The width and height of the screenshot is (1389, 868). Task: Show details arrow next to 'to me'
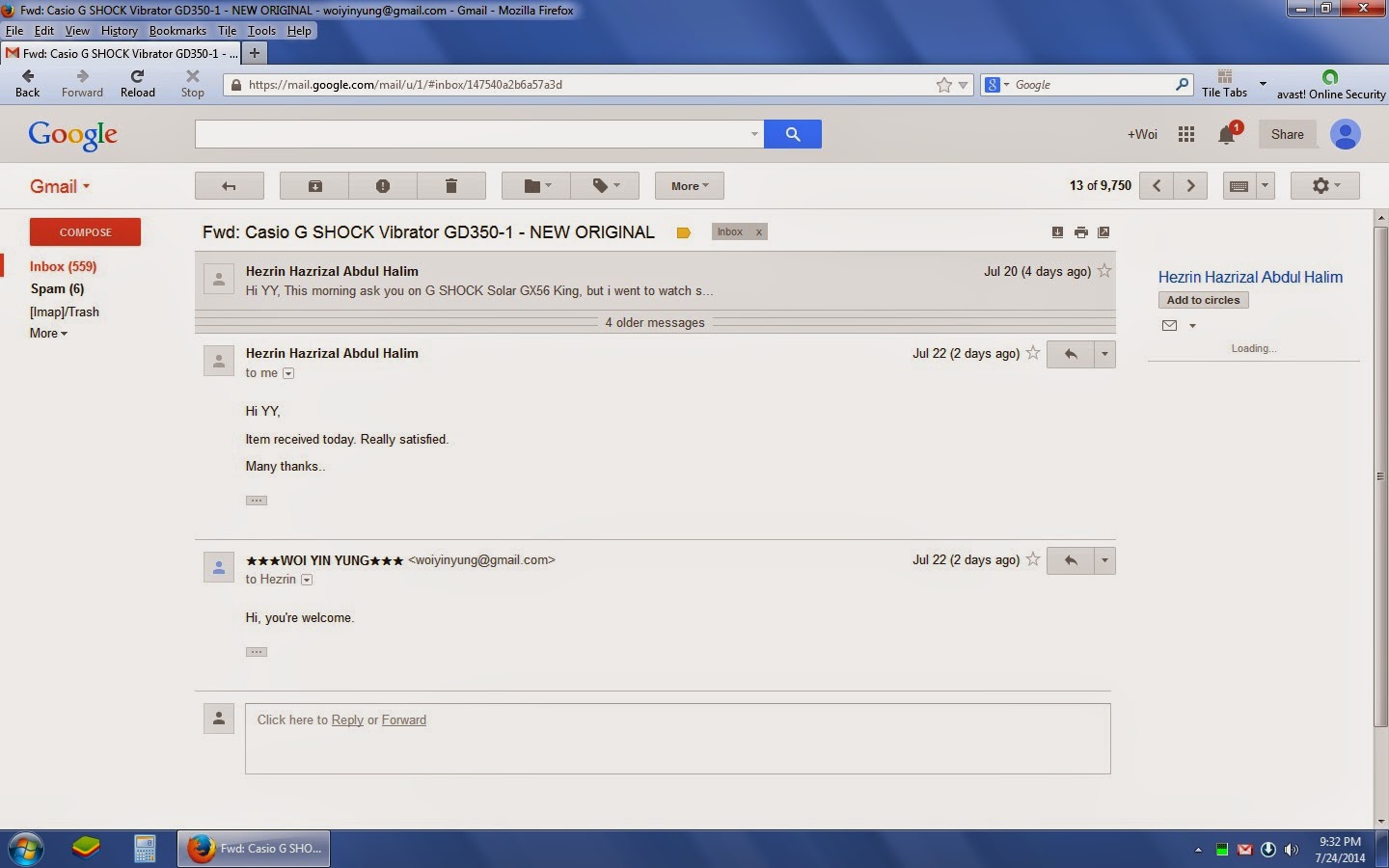[x=287, y=373]
